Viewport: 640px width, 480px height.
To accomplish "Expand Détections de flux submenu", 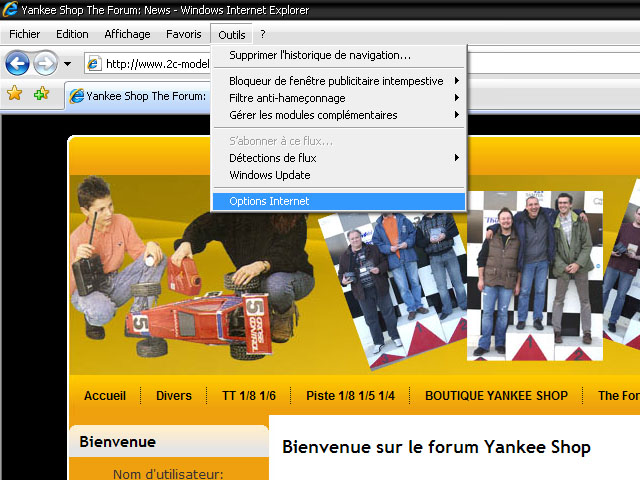I will (339, 158).
